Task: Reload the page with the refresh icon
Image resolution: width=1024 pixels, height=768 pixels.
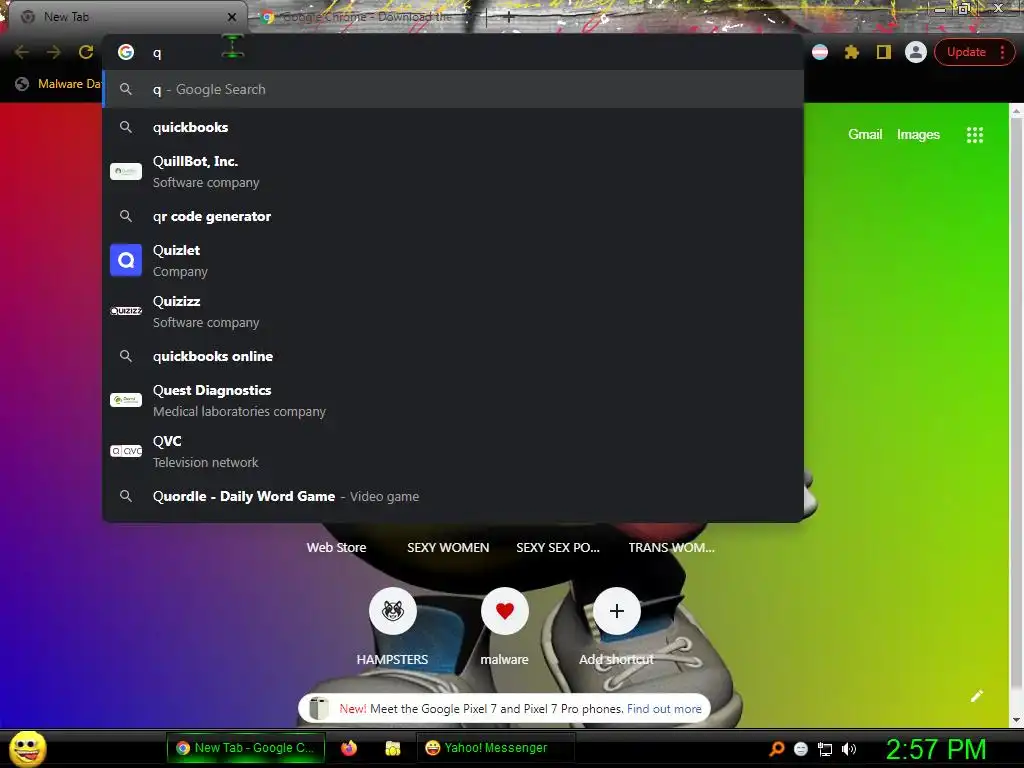Action: (86, 52)
